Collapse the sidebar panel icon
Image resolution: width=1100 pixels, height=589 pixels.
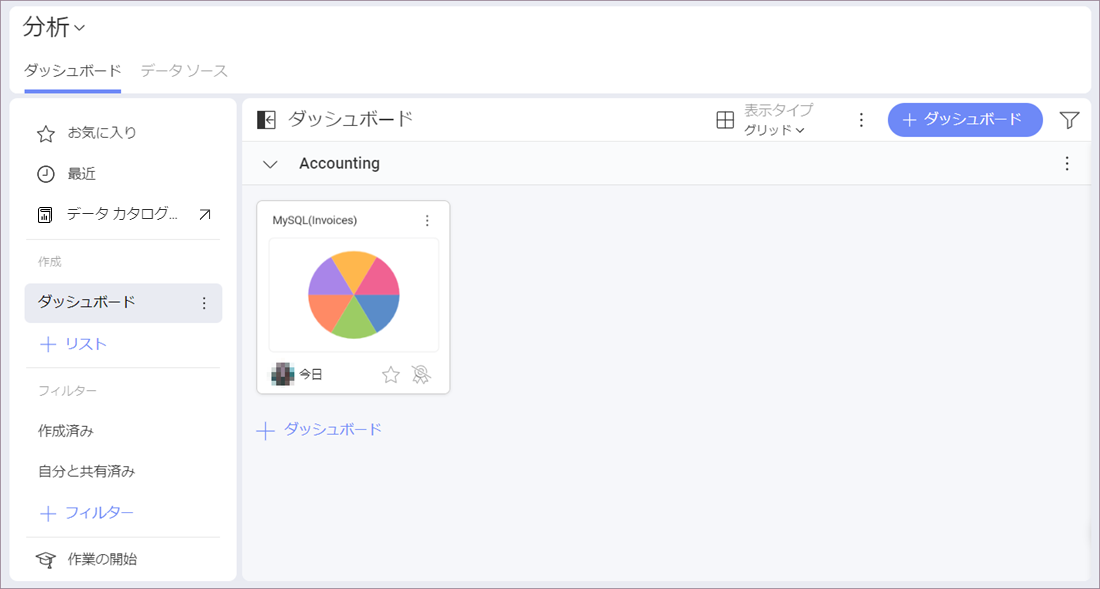tap(267, 120)
